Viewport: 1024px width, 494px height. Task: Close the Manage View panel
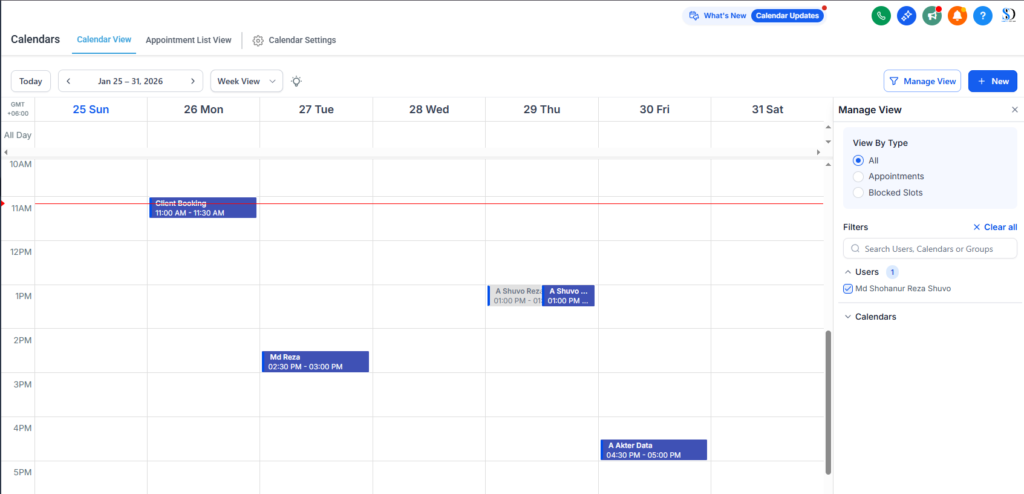1014,109
